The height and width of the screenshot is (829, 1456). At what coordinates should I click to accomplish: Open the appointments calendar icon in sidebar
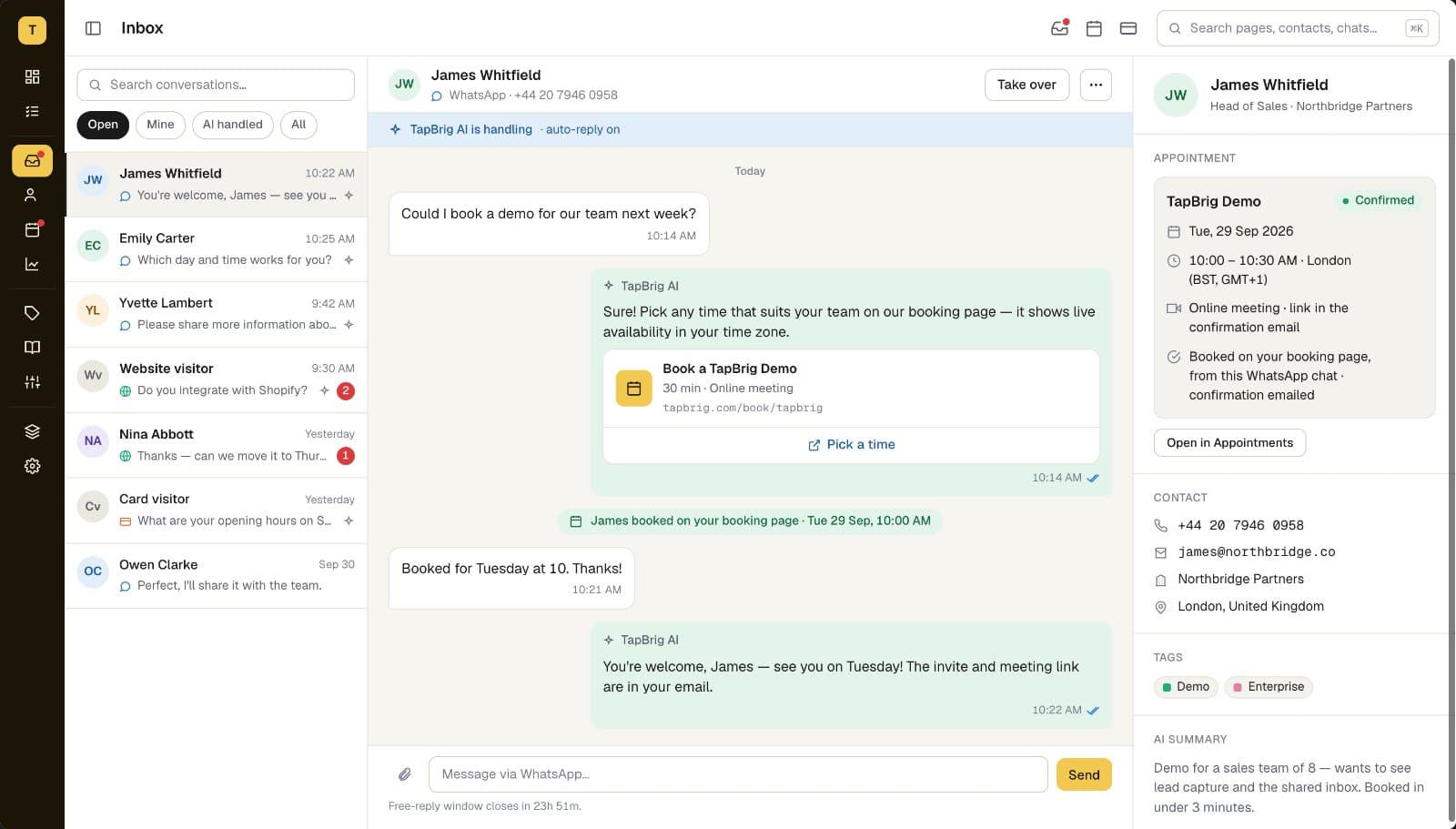(x=32, y=229)
